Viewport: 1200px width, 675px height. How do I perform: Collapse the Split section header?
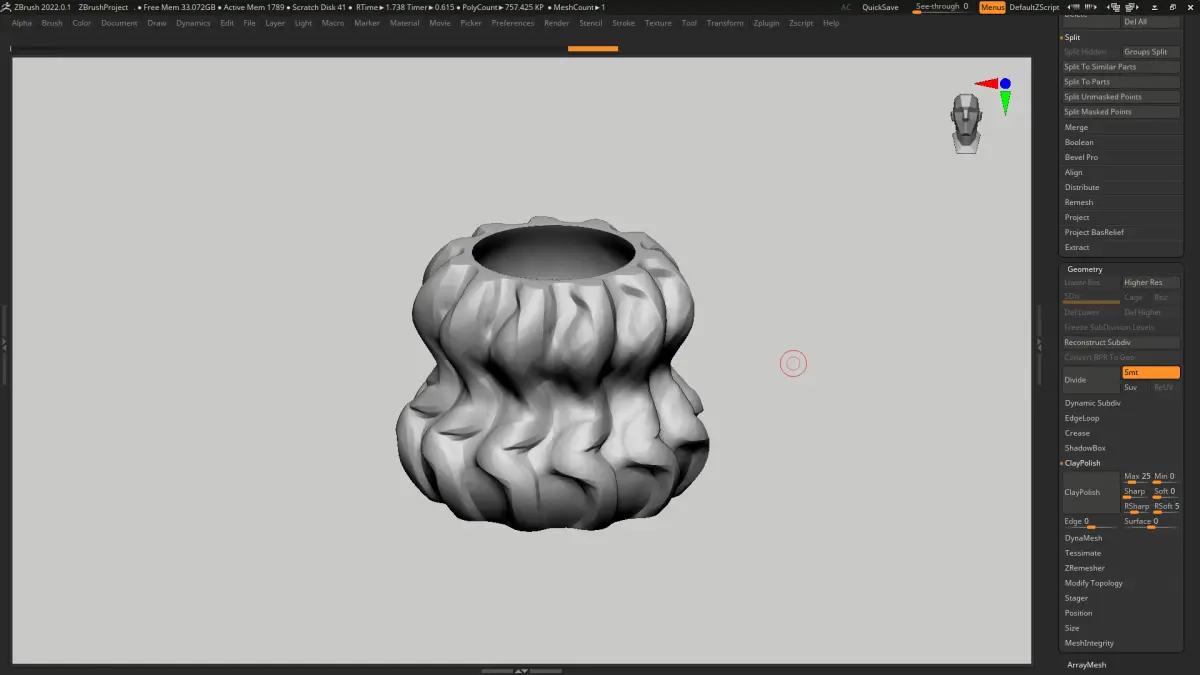(1072, 37)
